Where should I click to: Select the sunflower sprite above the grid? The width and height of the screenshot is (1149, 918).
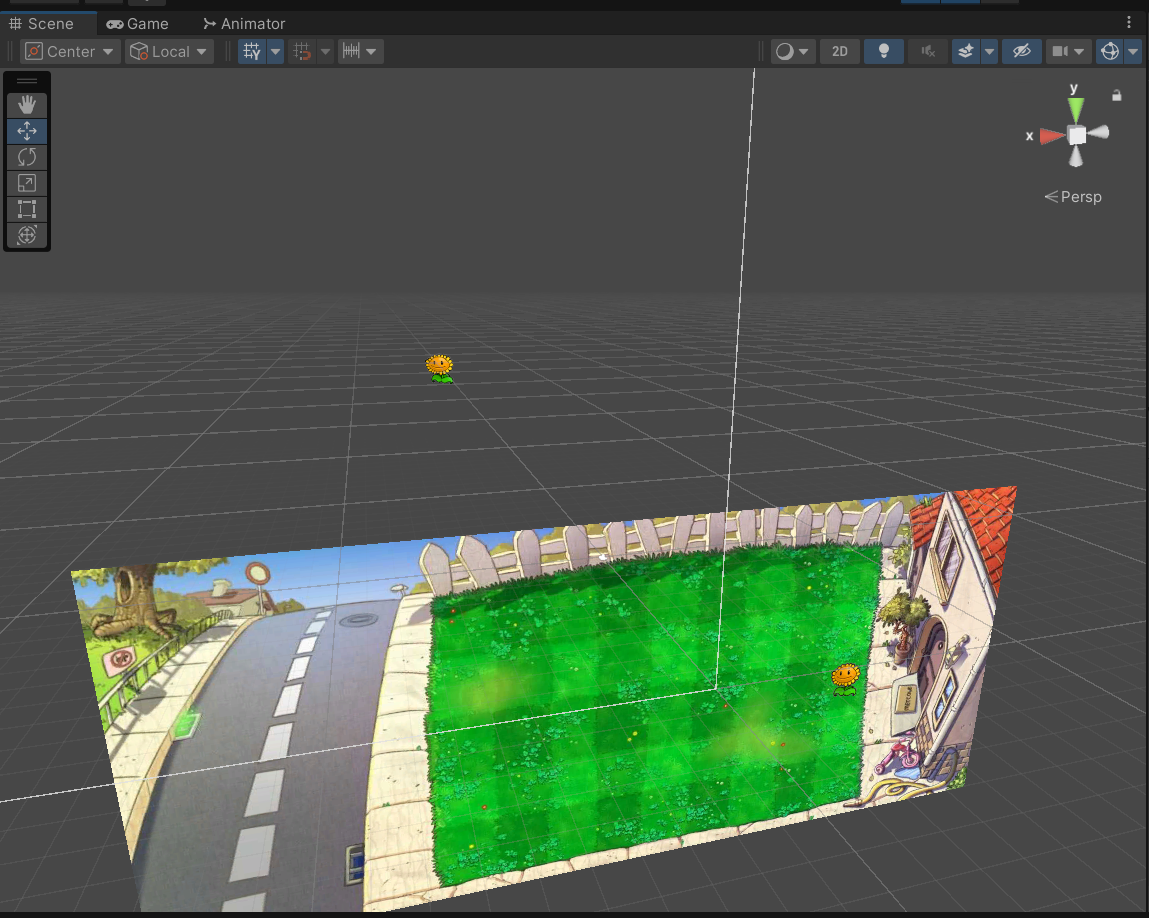coord(440,369)
